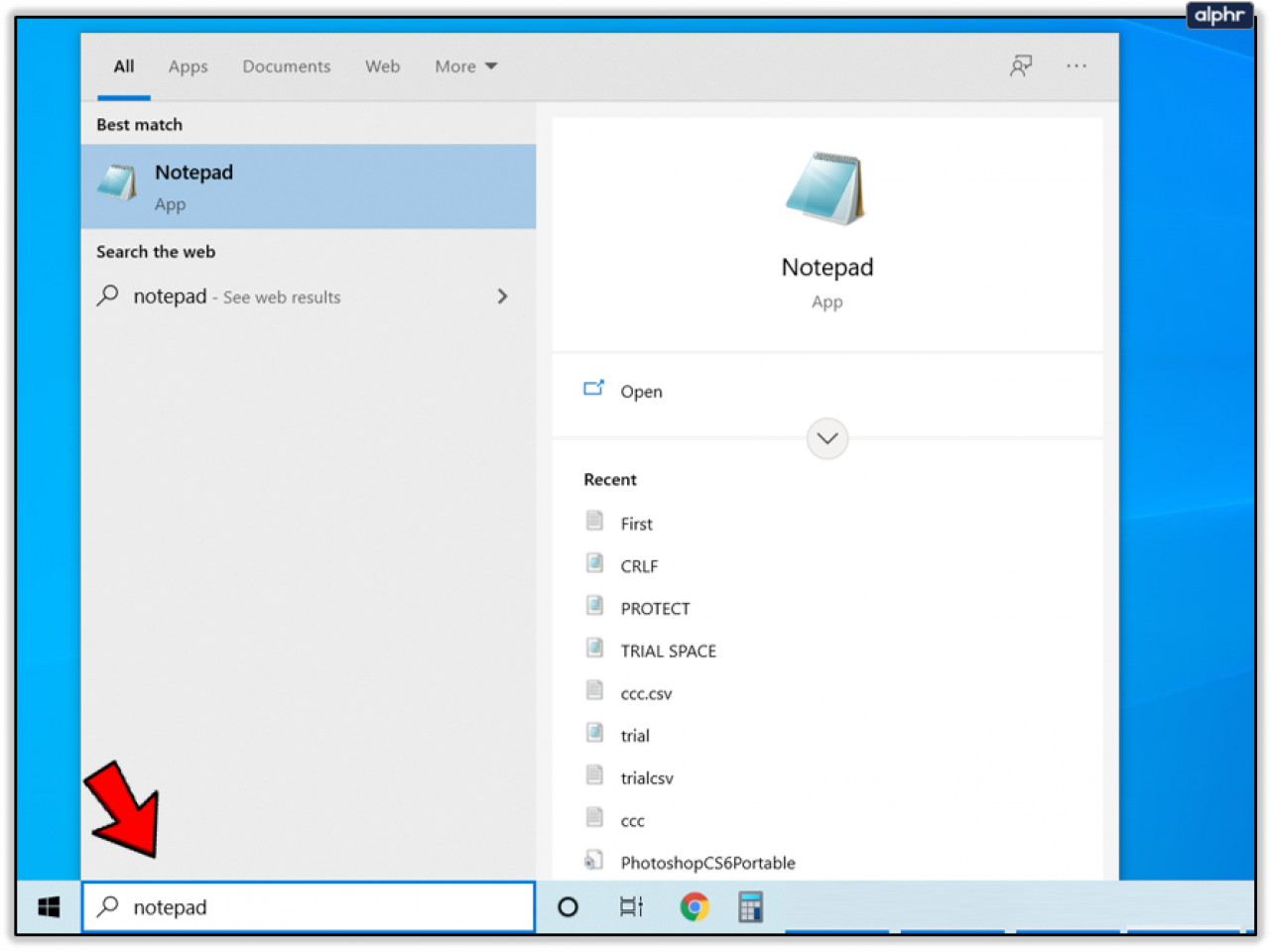Click the Cortana circle icon on taskbar
The height and width of the screenshot is (952, 1270).
click(x=568, y=906)
